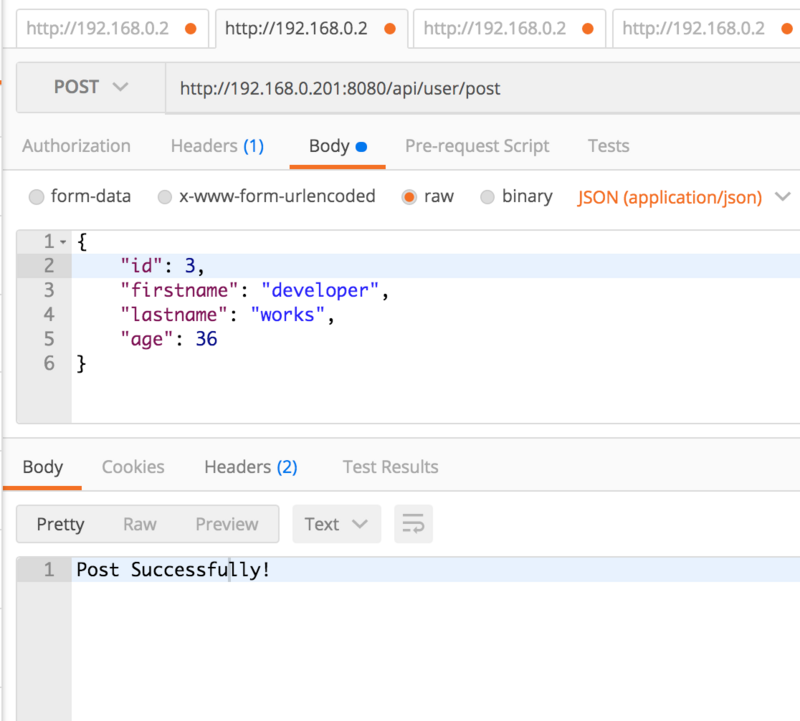Collapse the JSON body via line 1 fold arrow

pos(64,241)
